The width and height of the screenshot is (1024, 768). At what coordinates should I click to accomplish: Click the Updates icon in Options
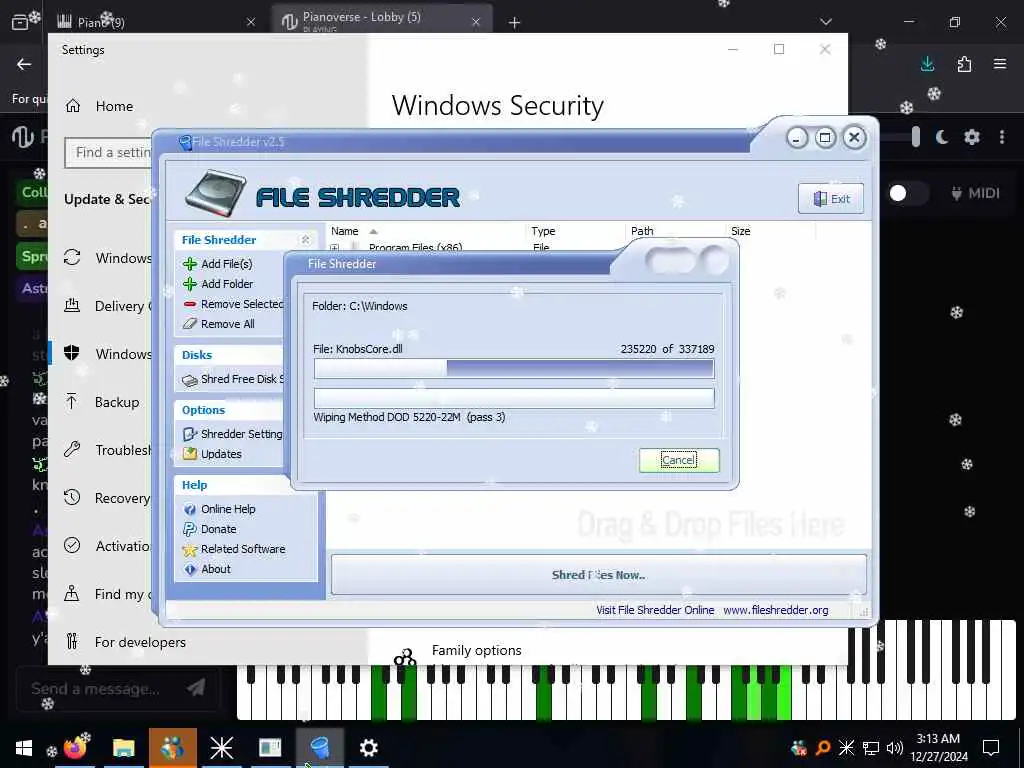pos(190,454)
